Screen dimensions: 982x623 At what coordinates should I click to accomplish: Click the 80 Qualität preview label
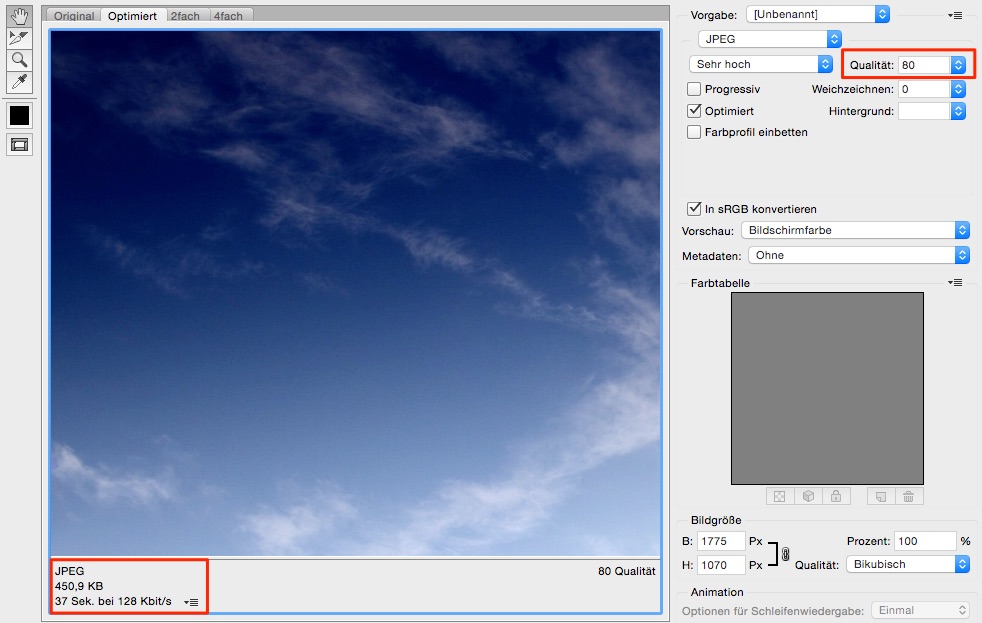(626, 571)
